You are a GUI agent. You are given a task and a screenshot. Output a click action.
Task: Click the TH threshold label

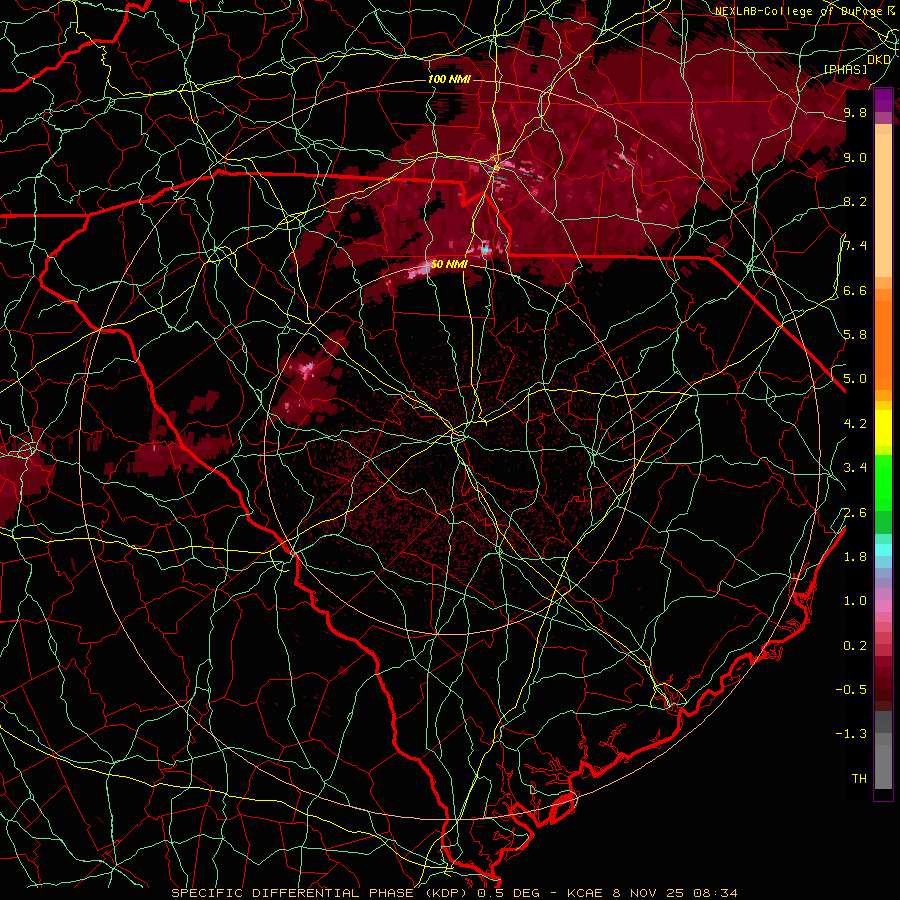(859, 779)
